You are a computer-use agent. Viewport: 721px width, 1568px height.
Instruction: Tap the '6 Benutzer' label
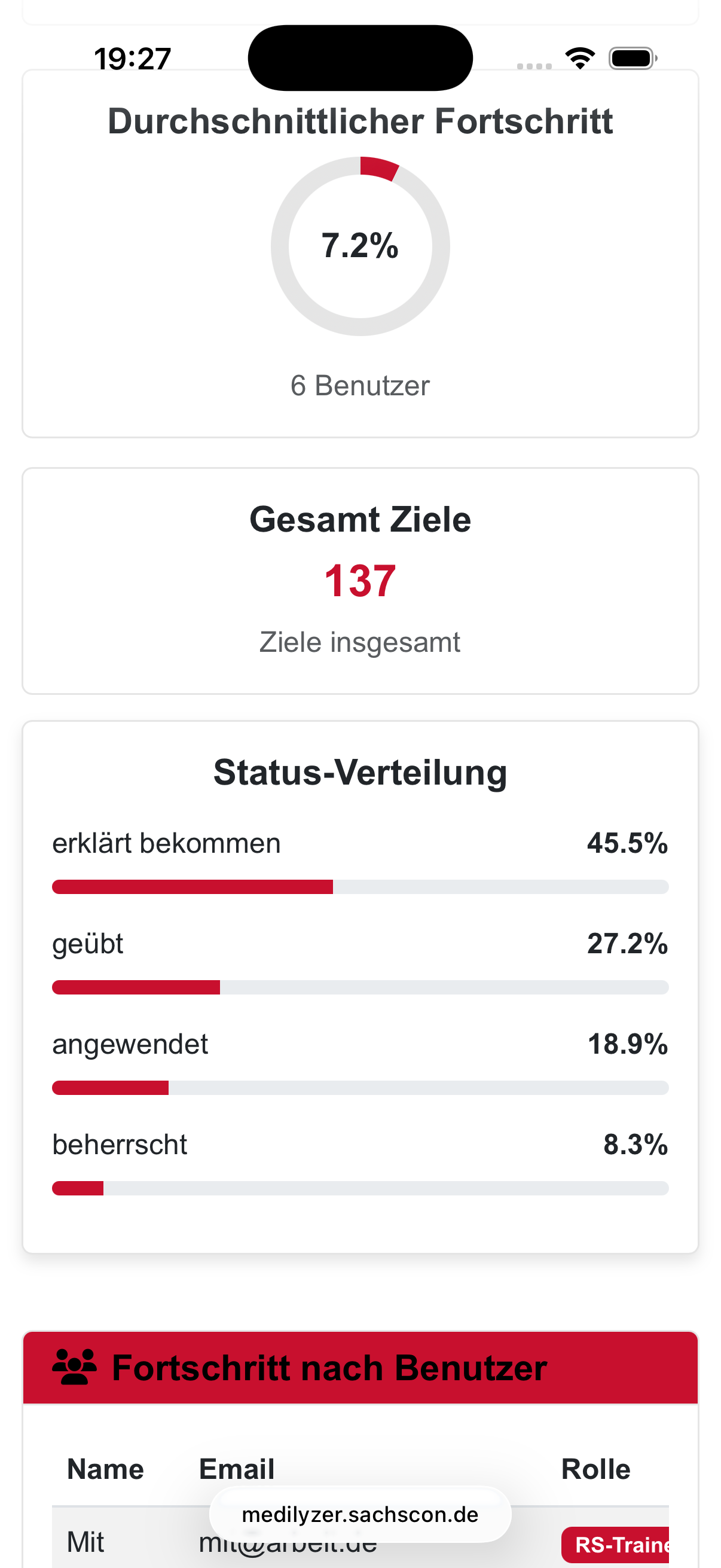(x=360, y=386)
